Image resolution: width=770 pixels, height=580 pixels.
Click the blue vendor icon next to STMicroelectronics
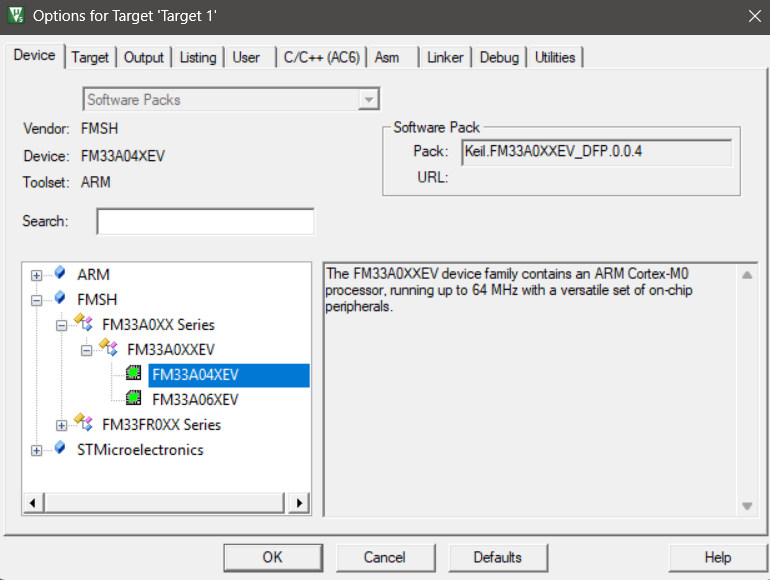[x=61, y=449]
